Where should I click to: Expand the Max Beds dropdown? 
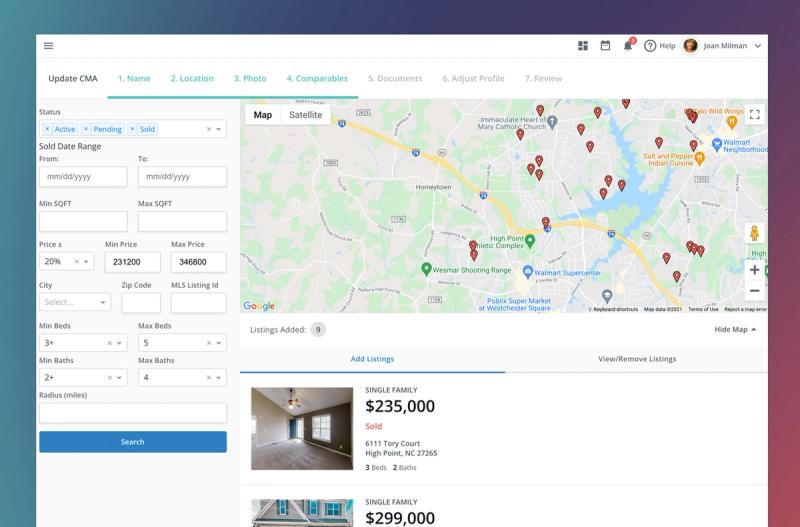(219, 343)
